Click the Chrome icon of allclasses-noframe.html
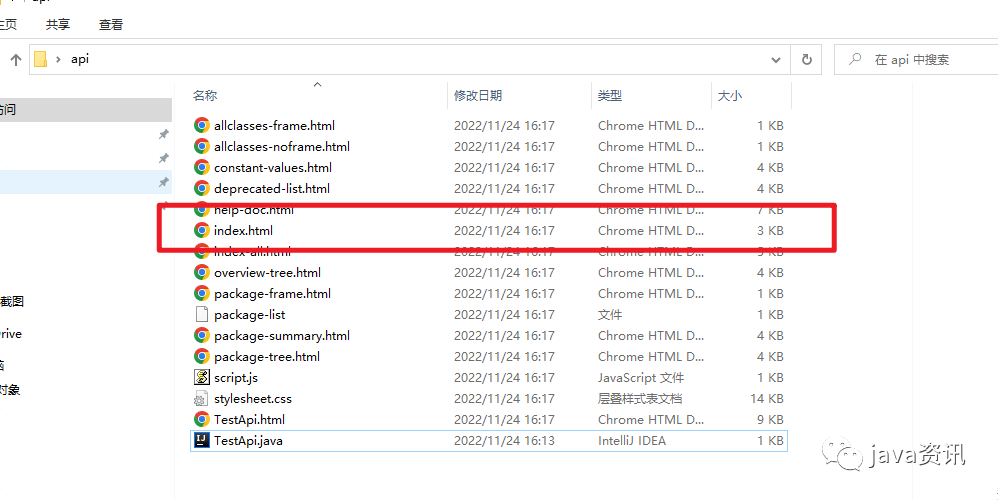Image resolution: width=998 pixels, height=500 pixels. point(202,146)
